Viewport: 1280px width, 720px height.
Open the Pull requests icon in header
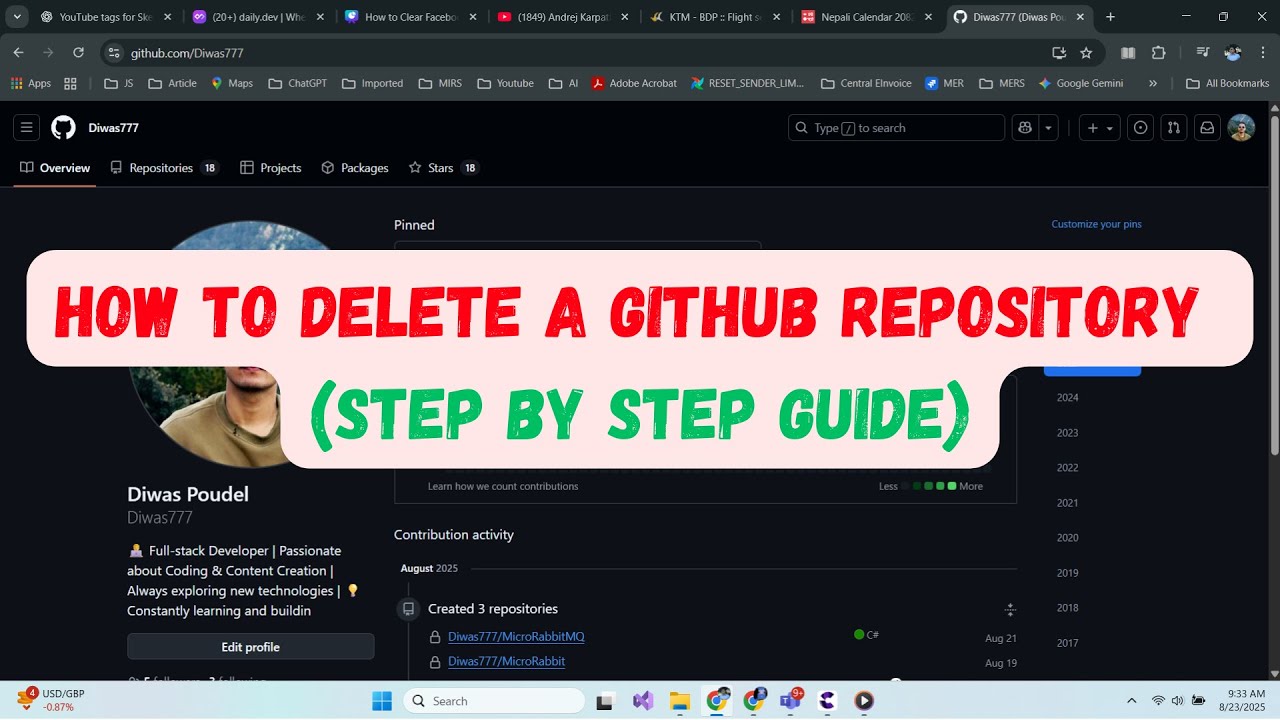click(x=1174, y=127)
